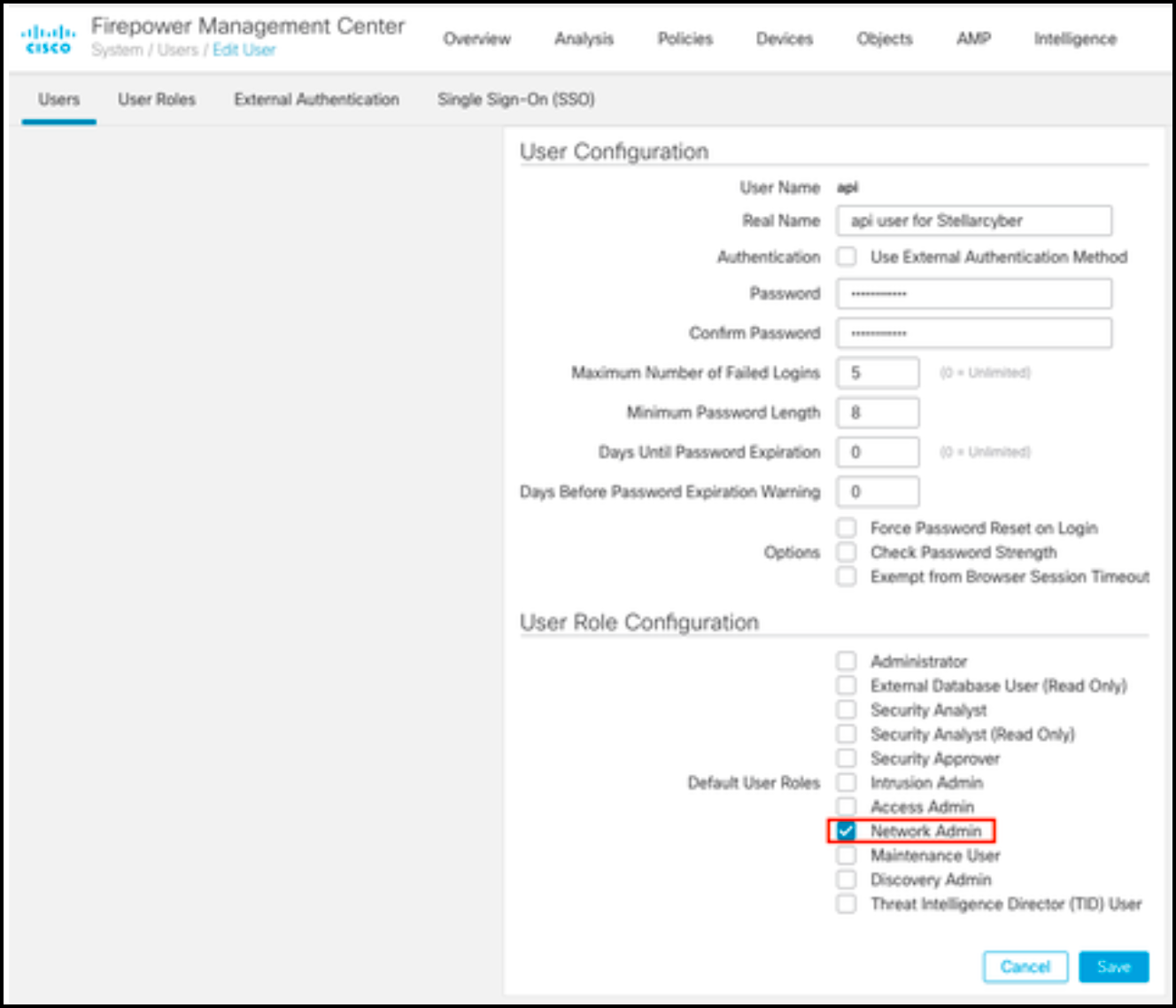The height and width of the screenshot is (1008, 1176).
Task: Enable Use External Authentication Method checkbox
Action: point(847,257)
